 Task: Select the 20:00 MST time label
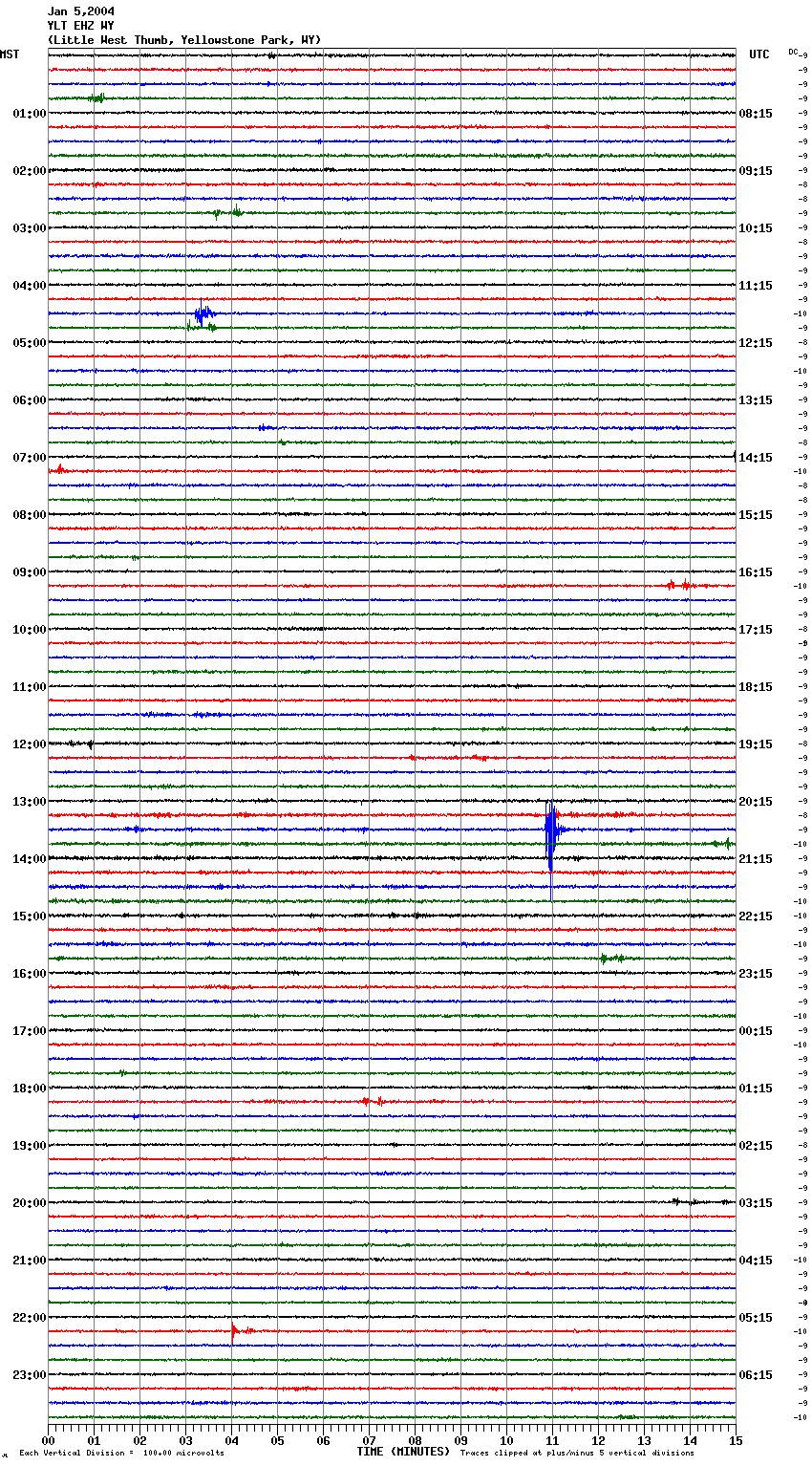point(29,1203)
